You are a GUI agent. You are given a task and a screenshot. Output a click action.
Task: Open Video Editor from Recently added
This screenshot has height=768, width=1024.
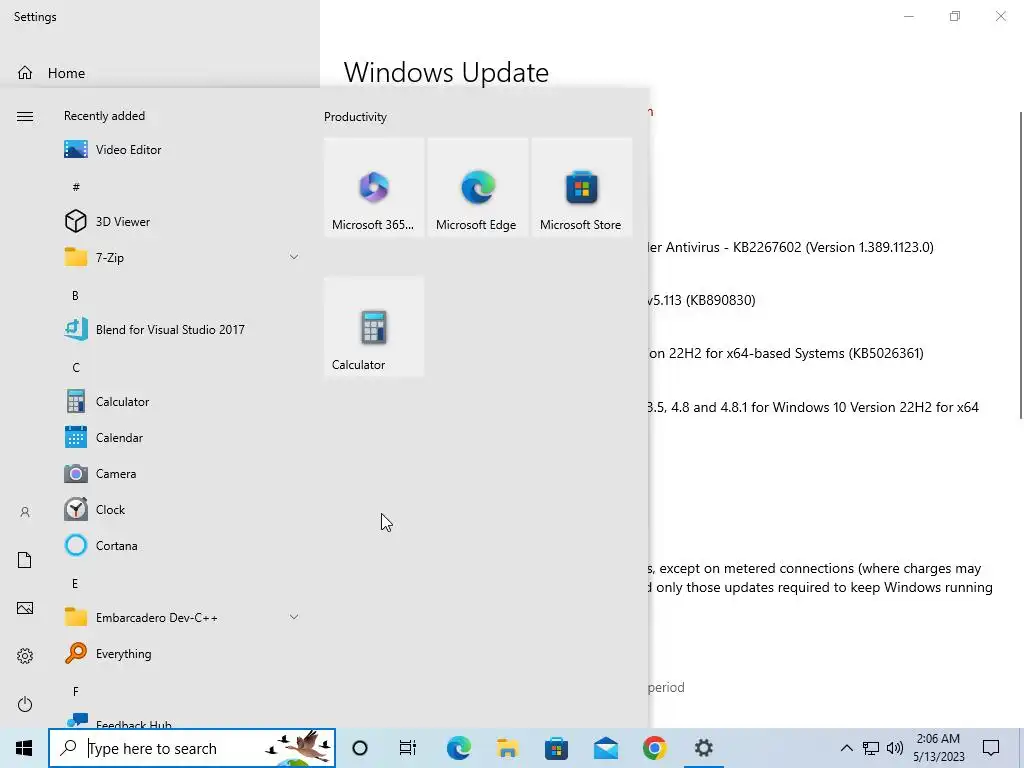coord(183,150)
